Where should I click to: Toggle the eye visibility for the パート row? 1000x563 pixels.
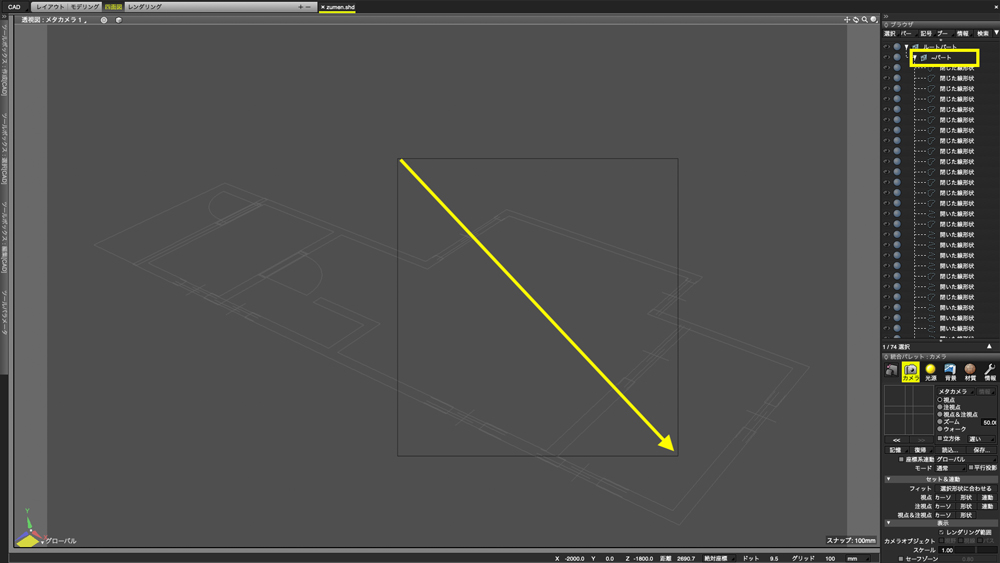886,57
